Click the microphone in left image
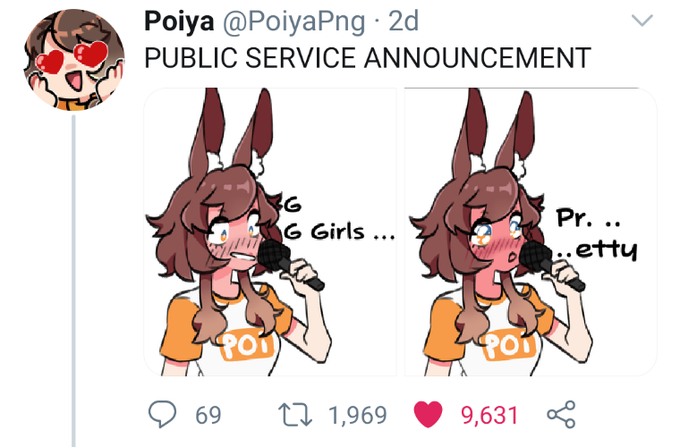The height and width of the screenshot is (447, 680). pyautogui.click(x=290, y=264)
